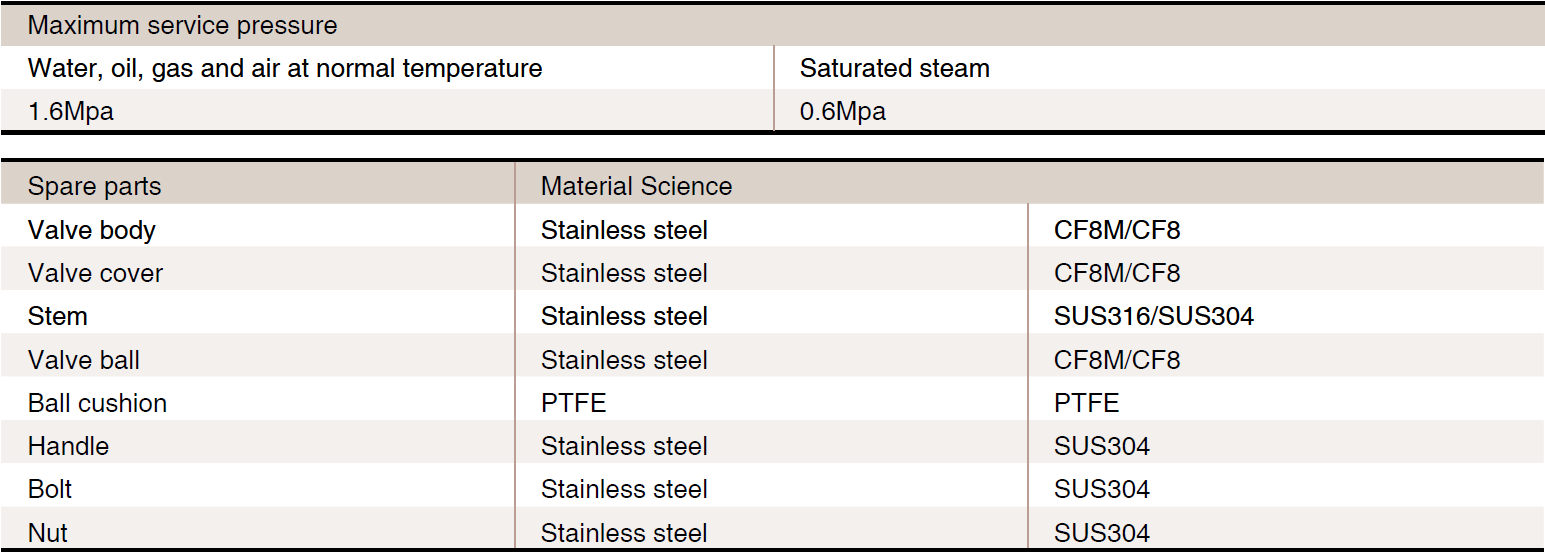Click the Ball cushion row label

point(97,403)
